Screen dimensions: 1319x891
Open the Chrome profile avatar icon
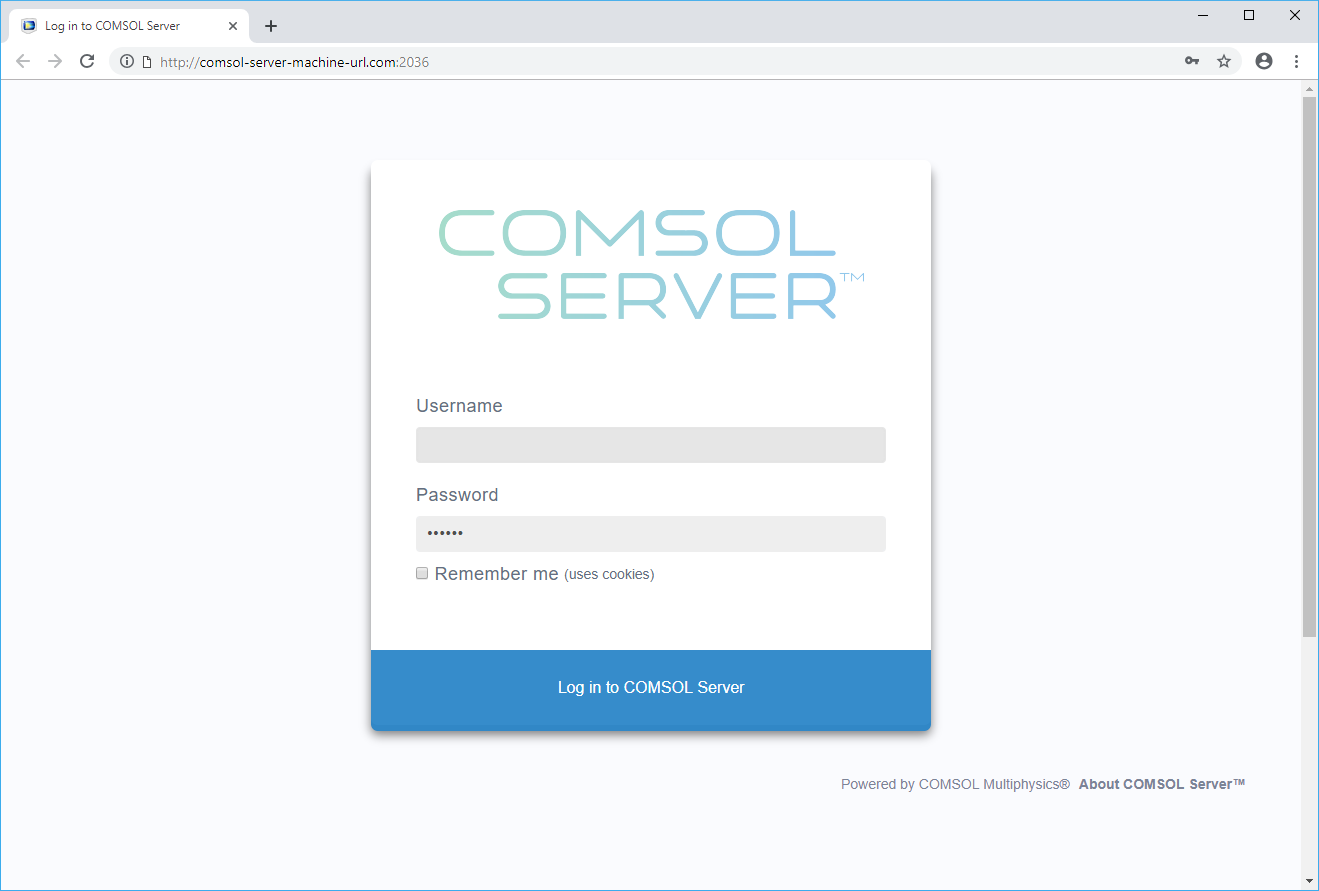[1264, 61]
